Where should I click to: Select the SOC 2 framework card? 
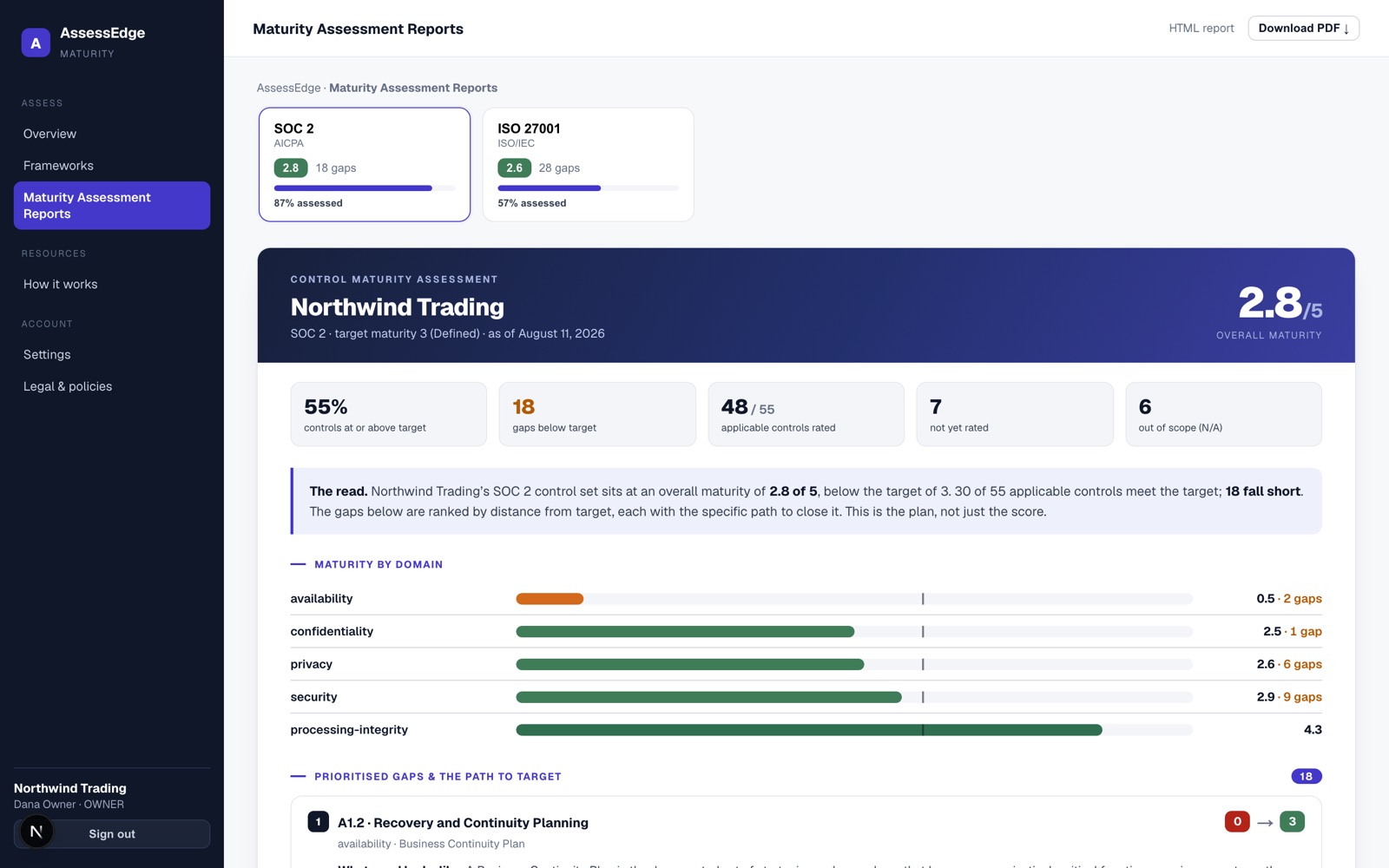pyautogui.click(x=365, y=164)
